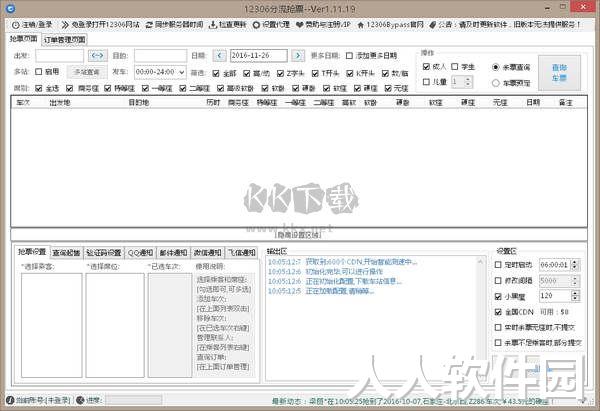The width and height of the screenshot is (600, 411).
Task: Click the large blue query tickets button
Action: coord(559,73)
